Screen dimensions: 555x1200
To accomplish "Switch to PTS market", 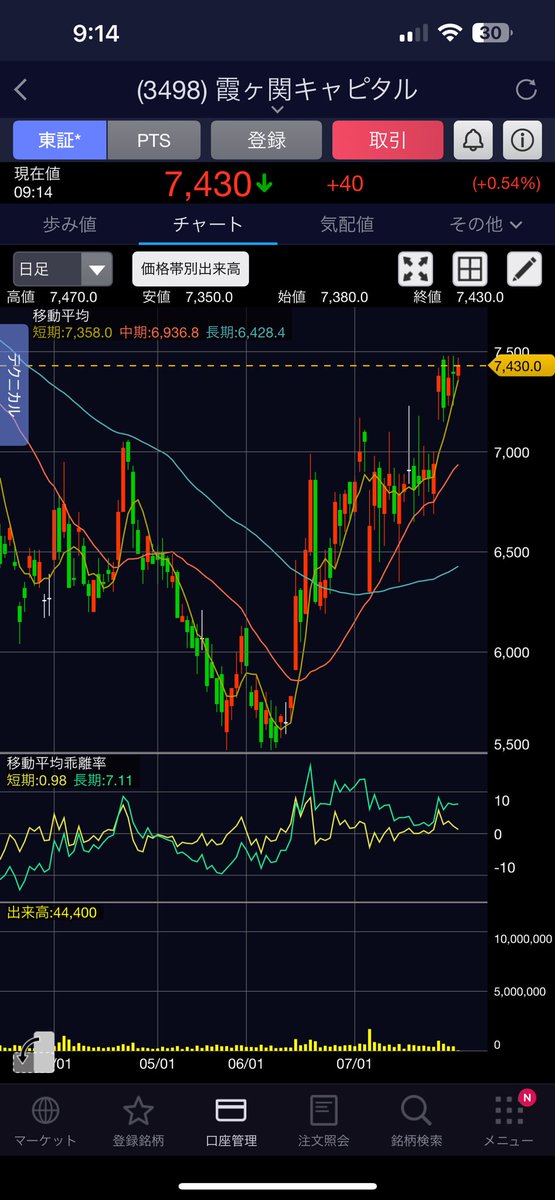I will tap(154, 141).
